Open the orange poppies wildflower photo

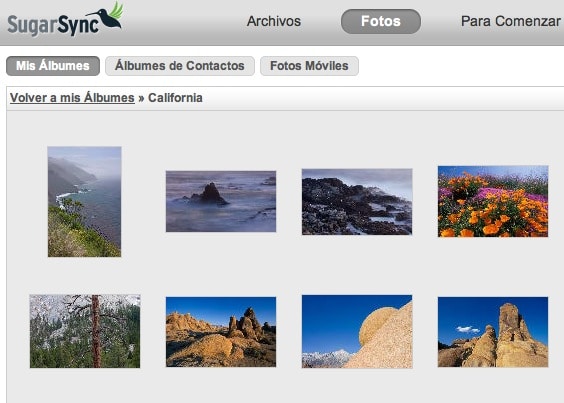tap(493, 201)
